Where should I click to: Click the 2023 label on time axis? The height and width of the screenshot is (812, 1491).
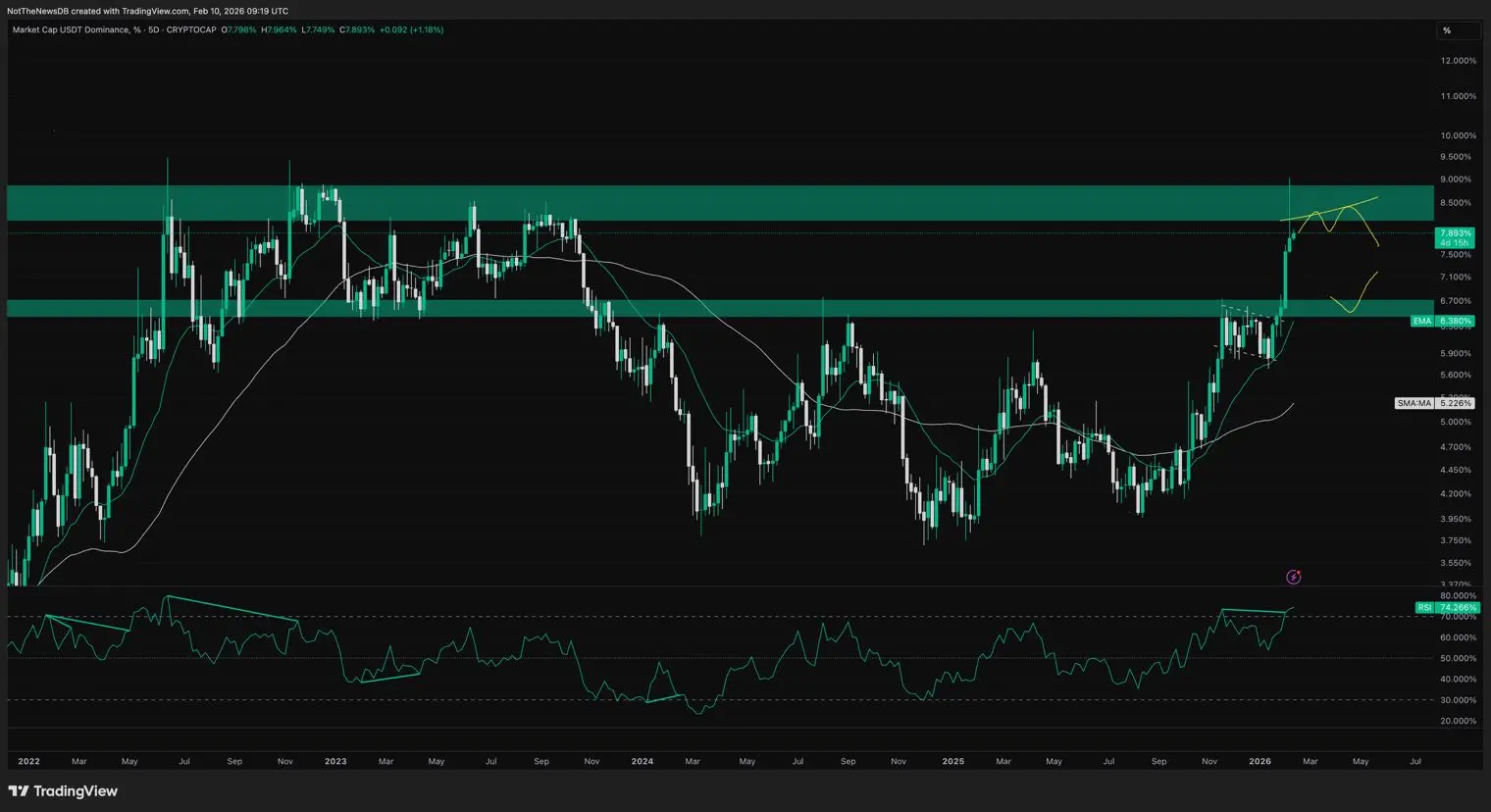(335, 761)
